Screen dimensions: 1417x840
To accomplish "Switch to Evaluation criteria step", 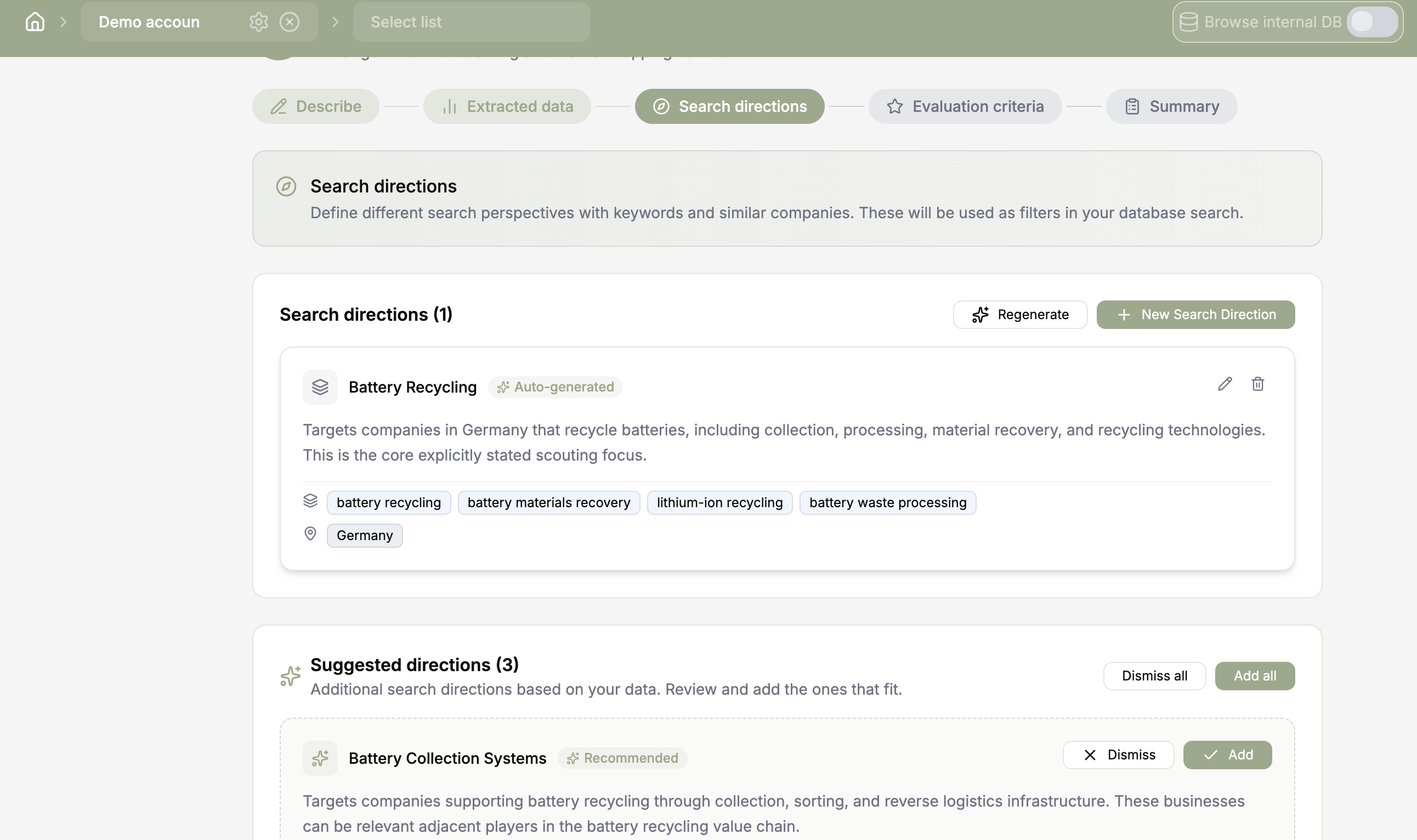I will tap(965, 106).
